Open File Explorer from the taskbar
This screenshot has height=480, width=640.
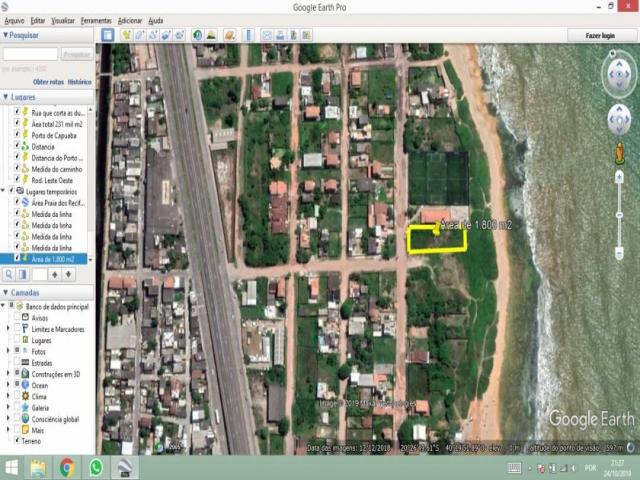[38, 467]
